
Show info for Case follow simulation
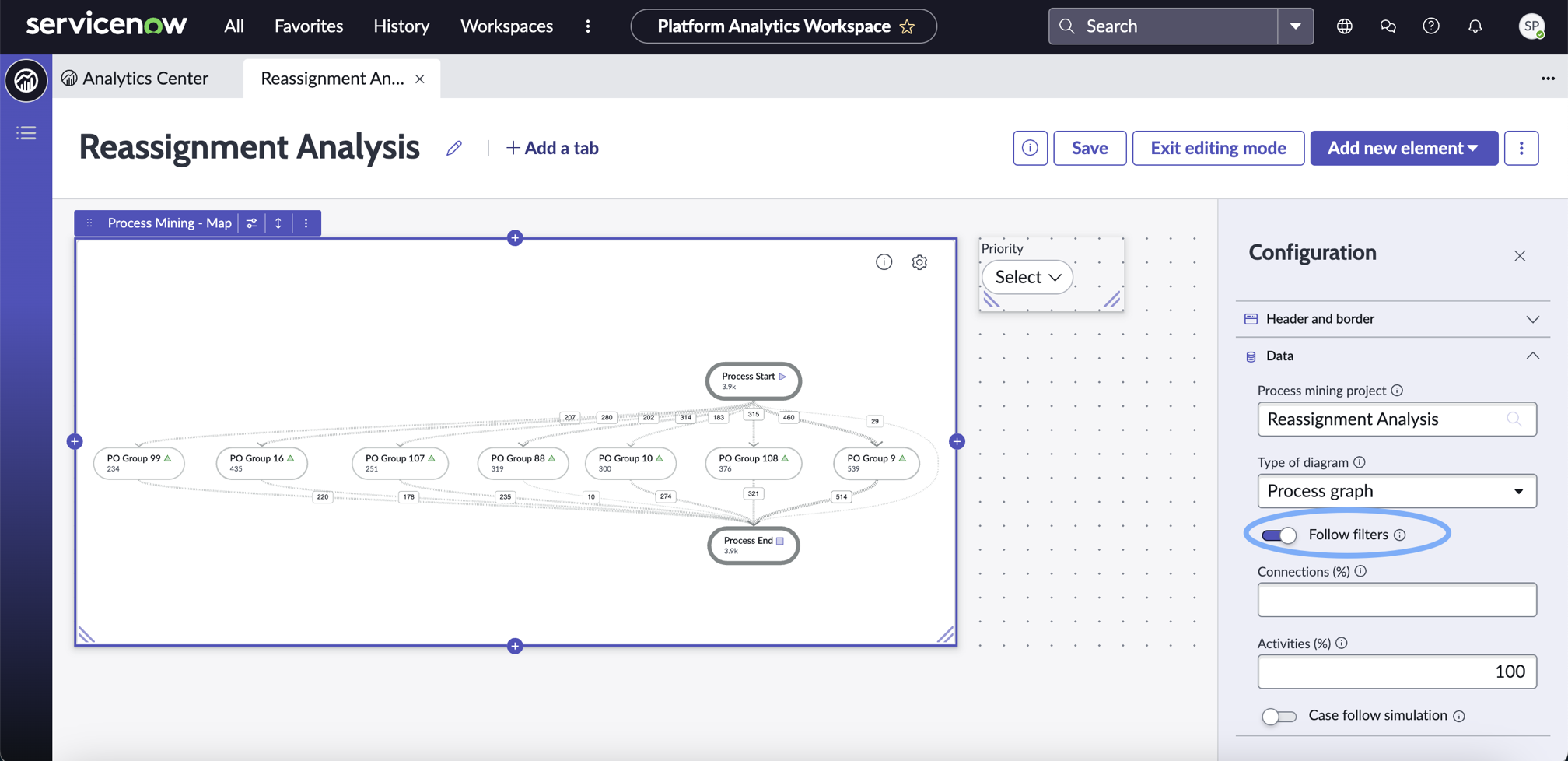1459,716
